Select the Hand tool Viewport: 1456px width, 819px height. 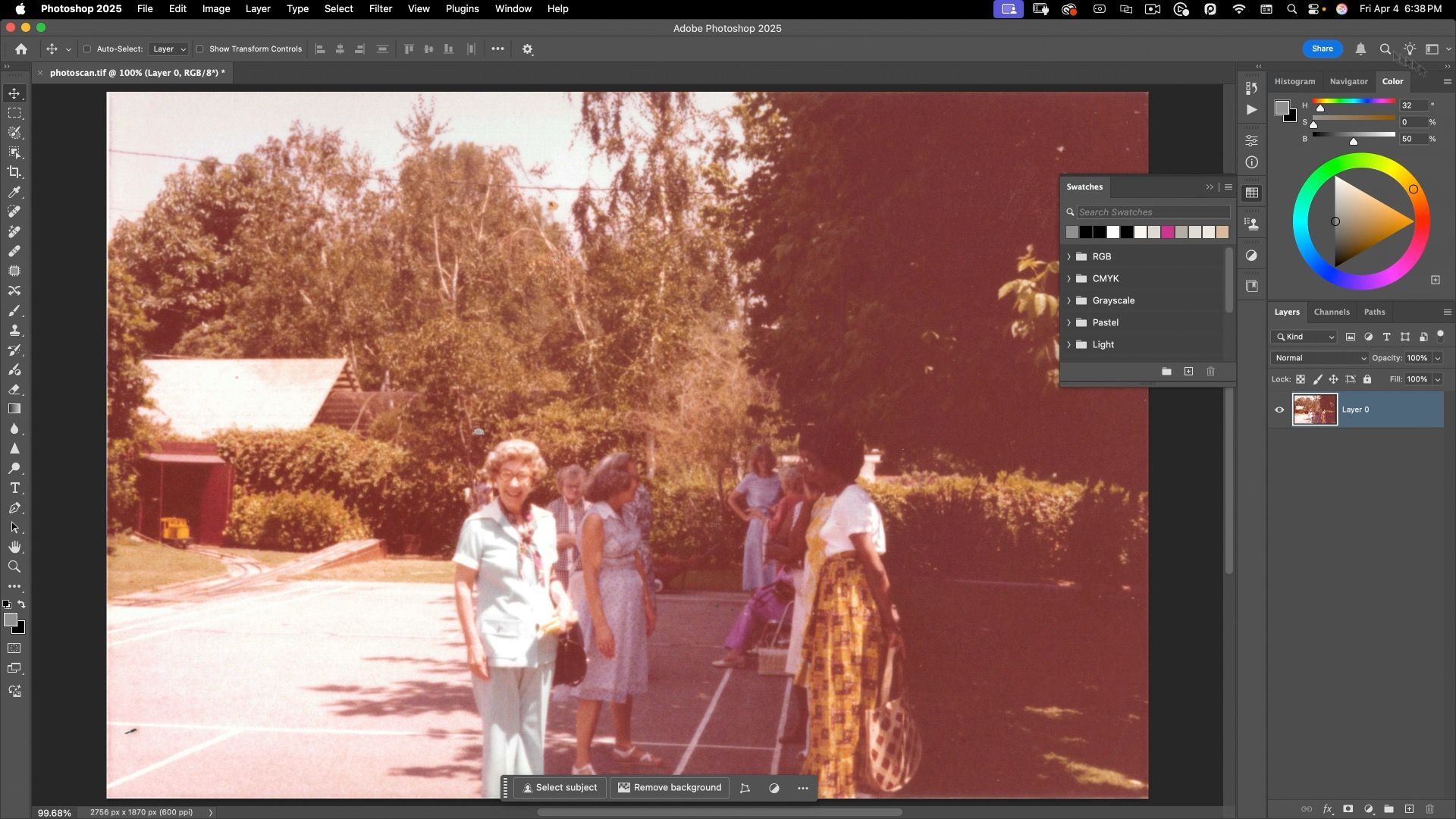(14, 548)
